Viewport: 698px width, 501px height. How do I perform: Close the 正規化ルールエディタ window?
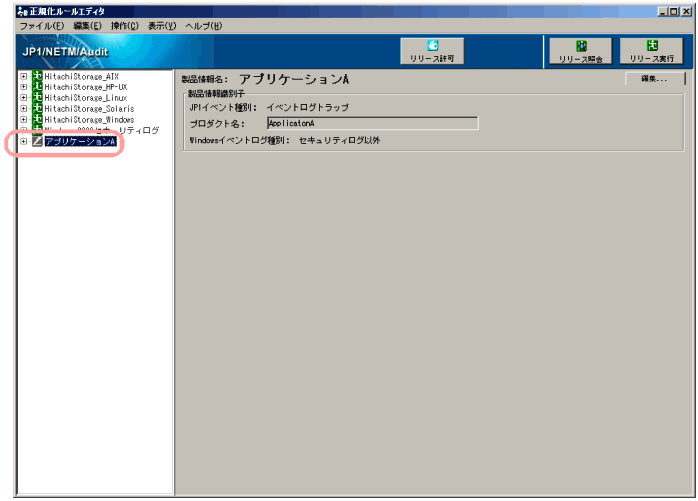point(686,12)
